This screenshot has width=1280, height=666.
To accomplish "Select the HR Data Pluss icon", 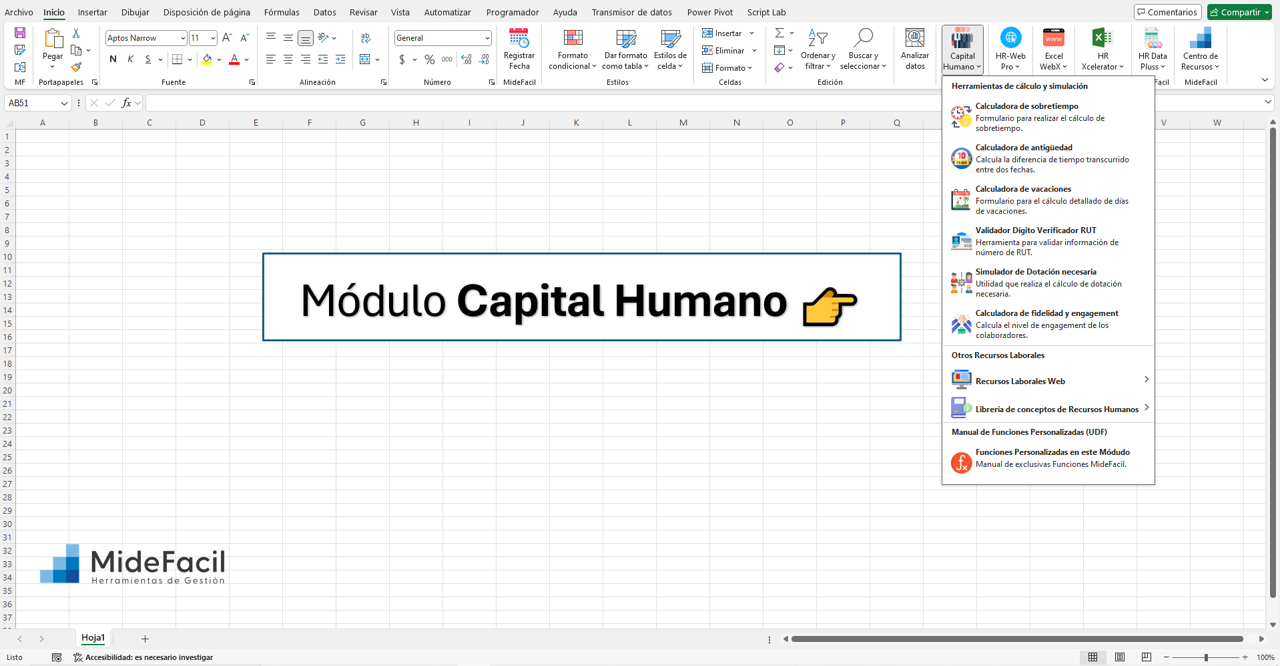I will click(x=1151, y=48).
